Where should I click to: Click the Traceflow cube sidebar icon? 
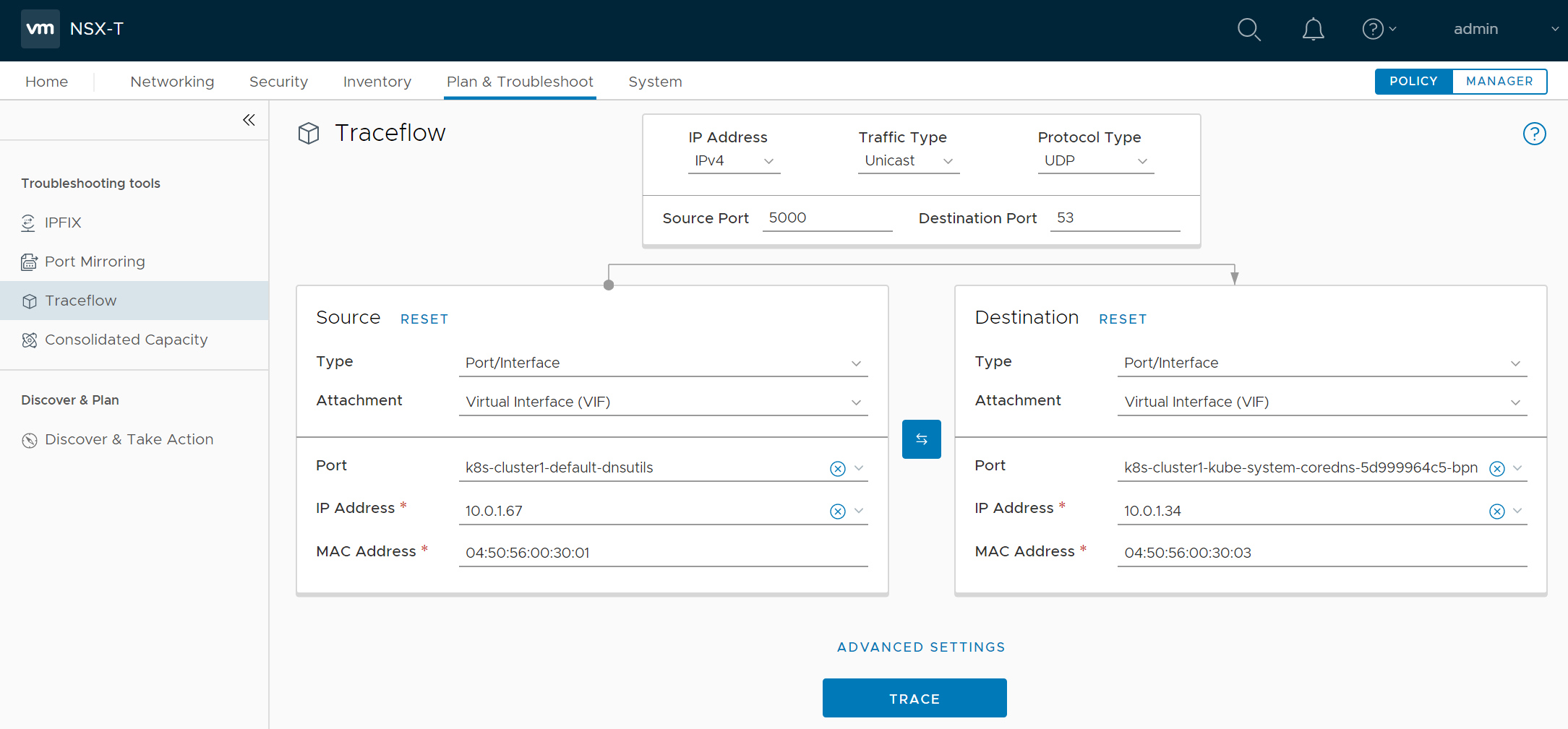click(x=29, y=301)
